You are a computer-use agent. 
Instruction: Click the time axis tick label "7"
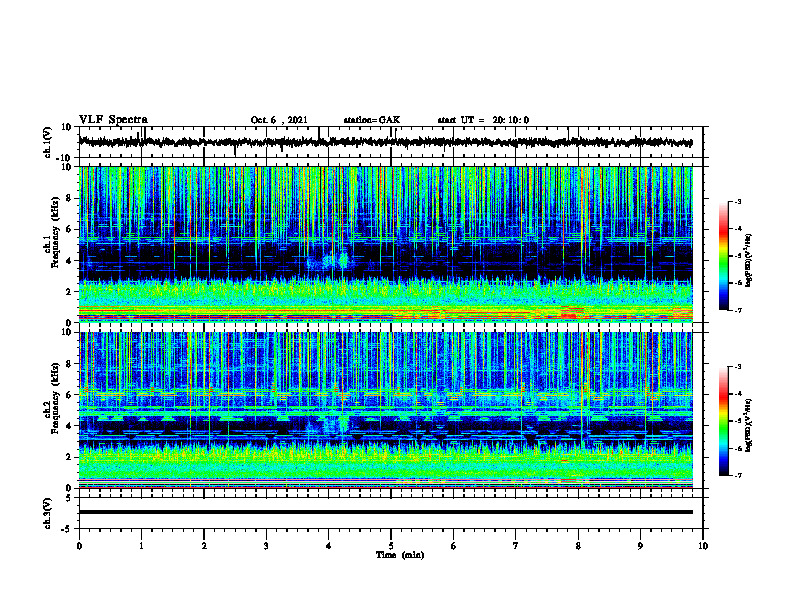(516, 546)
